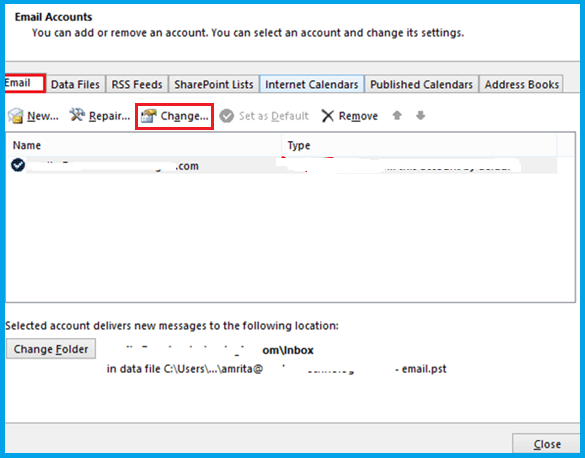The width and height of the screenshot is (585, 458).
Task: Click the Set as Default checkmark icon
Action: pos(226,116)
